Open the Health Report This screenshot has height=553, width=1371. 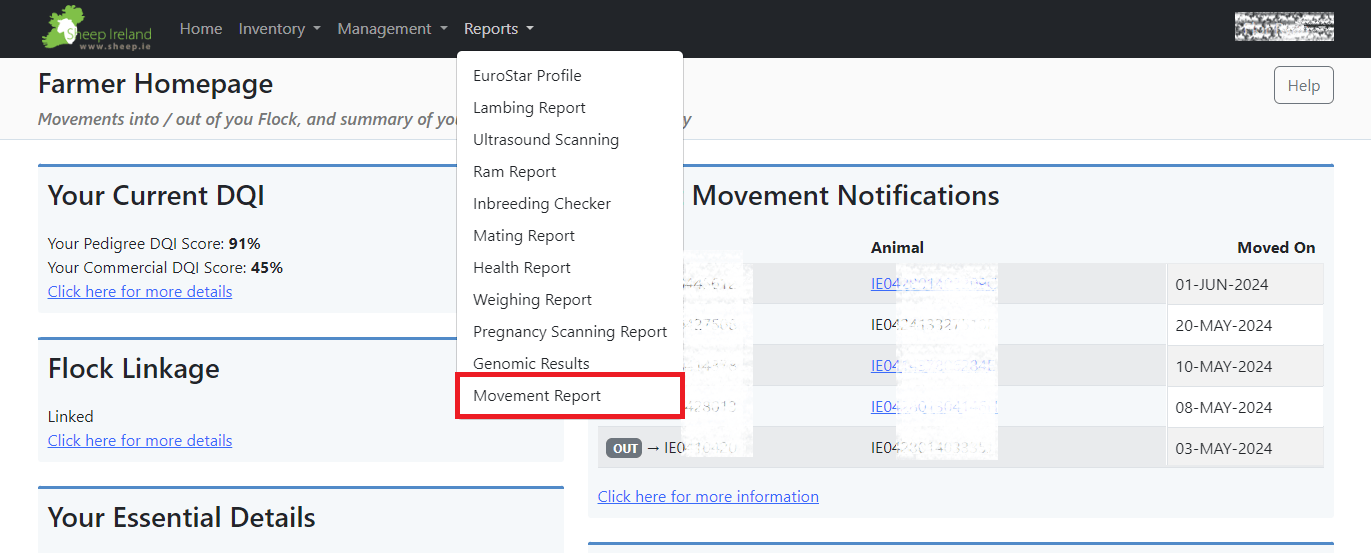522,268
